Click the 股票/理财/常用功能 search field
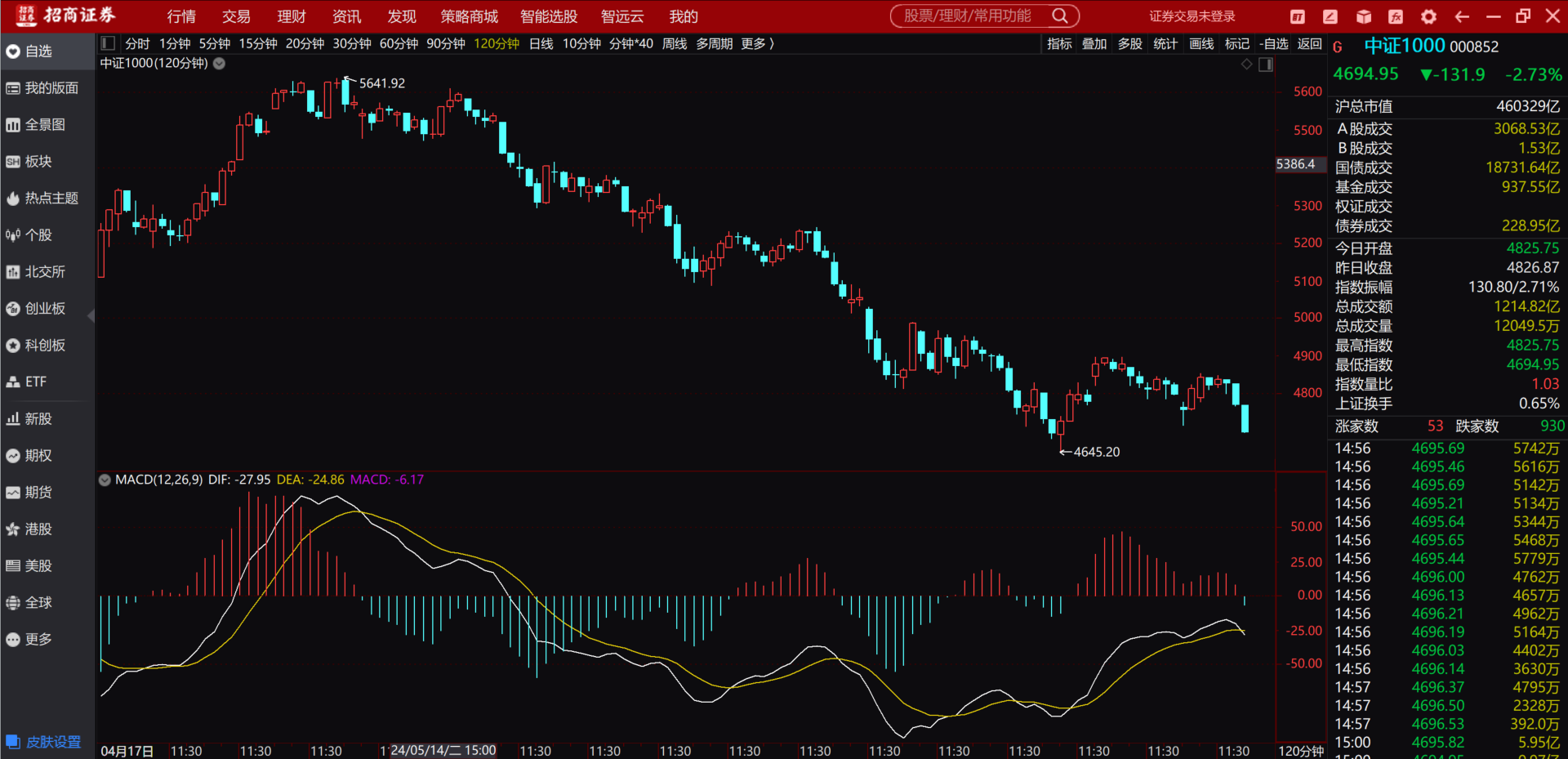 [x=968, y=16]
